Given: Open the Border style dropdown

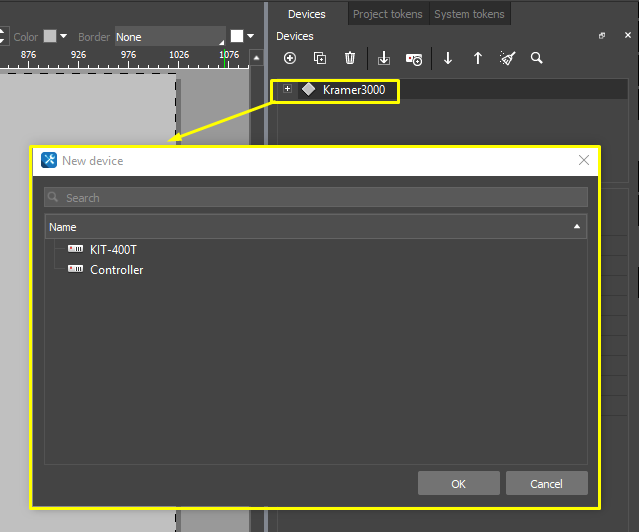Looking at the screenshot, I should (169, 37).
